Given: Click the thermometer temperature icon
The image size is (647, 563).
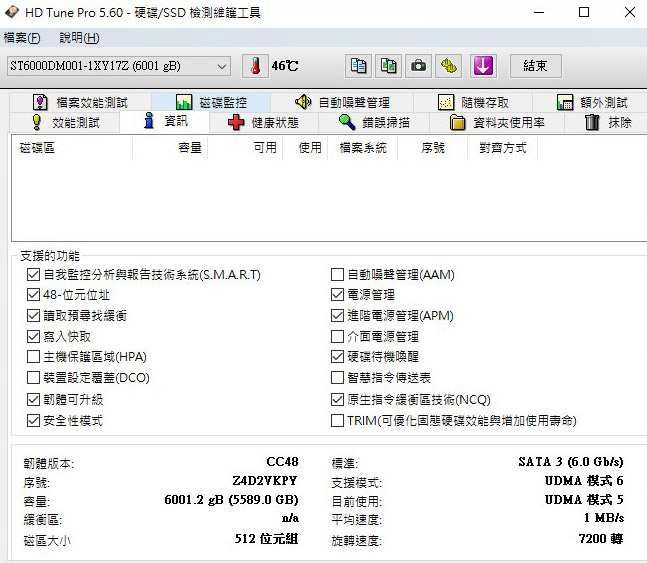Looking at the screenshot, I should pyautogui.click(x=256, y=66).
